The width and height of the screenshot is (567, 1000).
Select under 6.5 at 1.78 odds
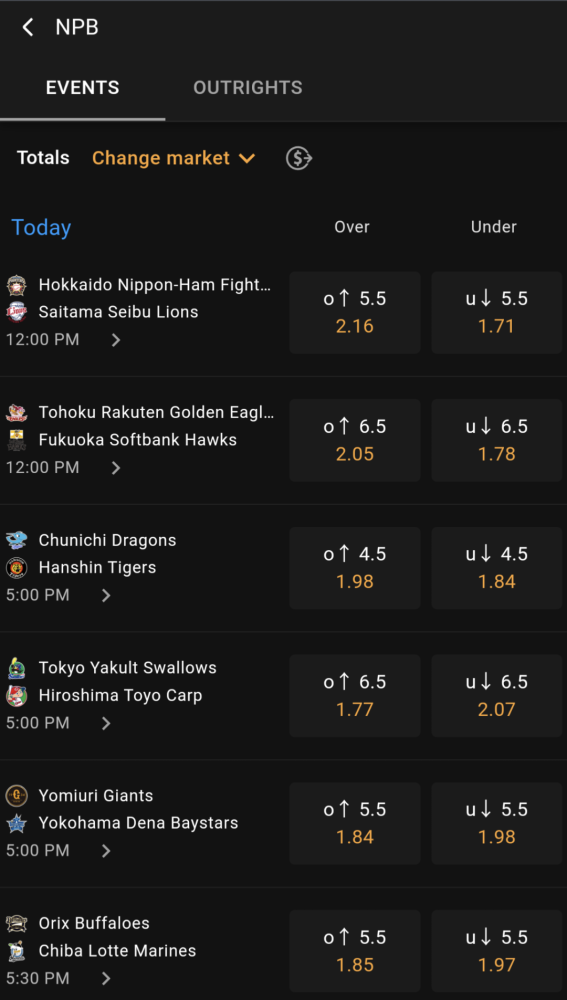(496, 440)
